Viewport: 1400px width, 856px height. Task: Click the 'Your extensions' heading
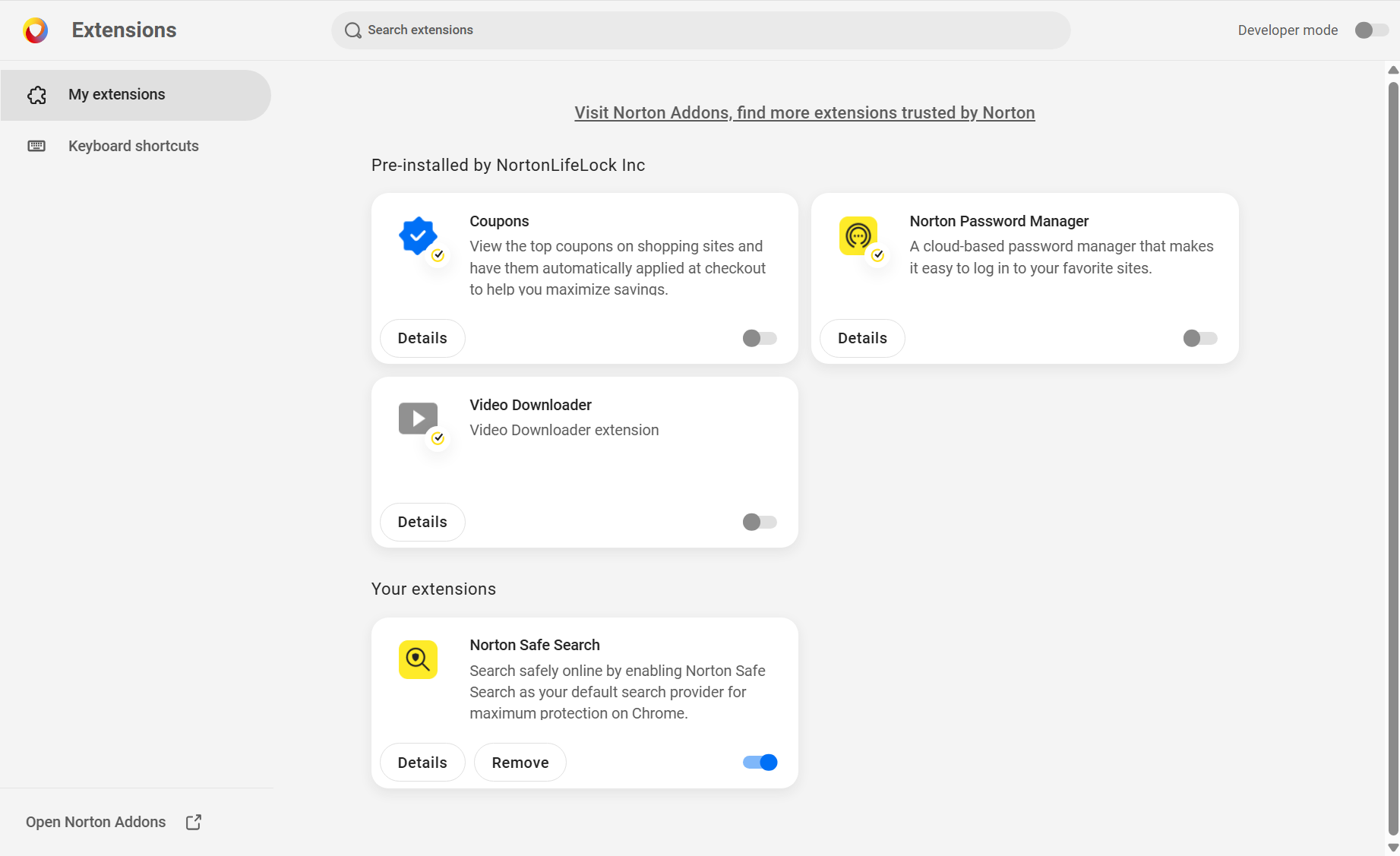coord(434,589)
